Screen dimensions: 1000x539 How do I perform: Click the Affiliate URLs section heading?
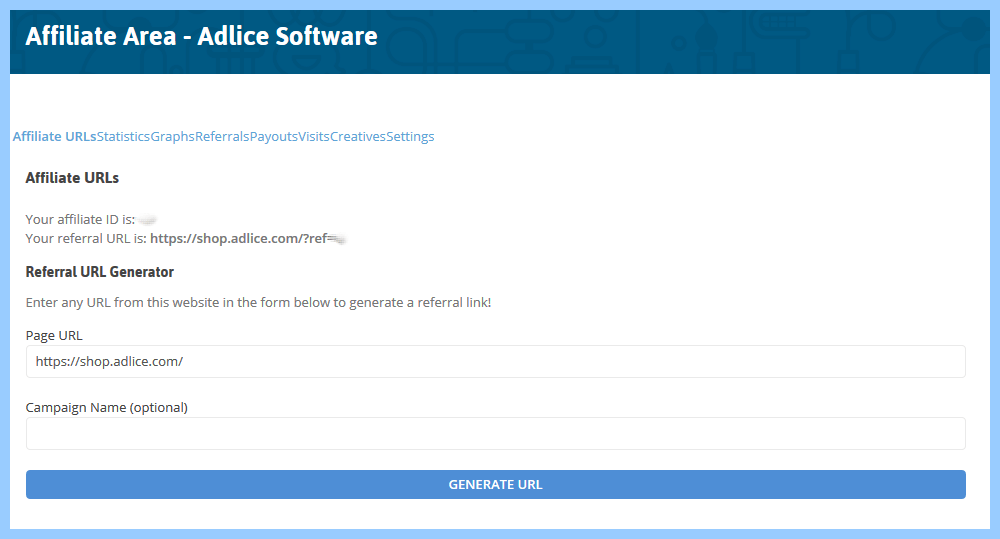tap(72, 178)
